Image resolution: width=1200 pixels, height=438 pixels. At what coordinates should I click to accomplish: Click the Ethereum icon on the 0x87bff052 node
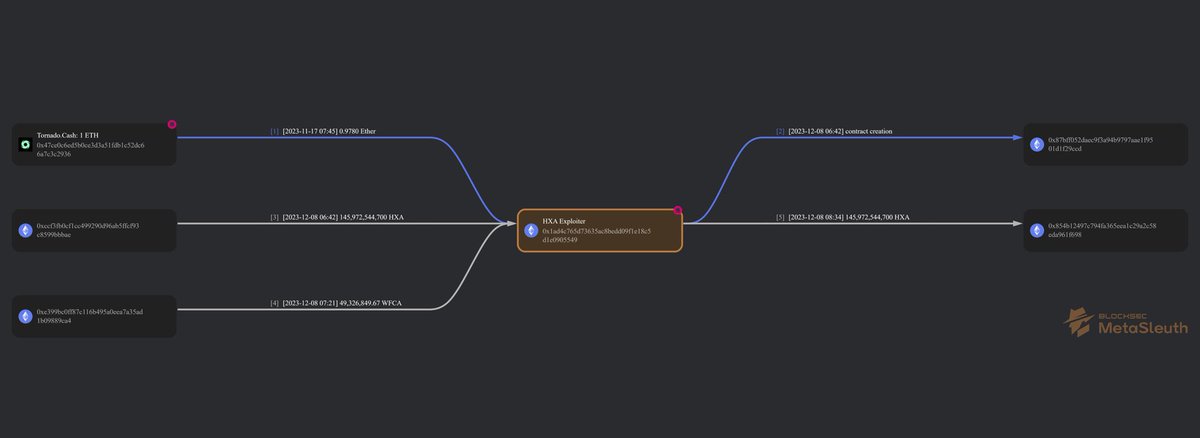click(1037, 144)
